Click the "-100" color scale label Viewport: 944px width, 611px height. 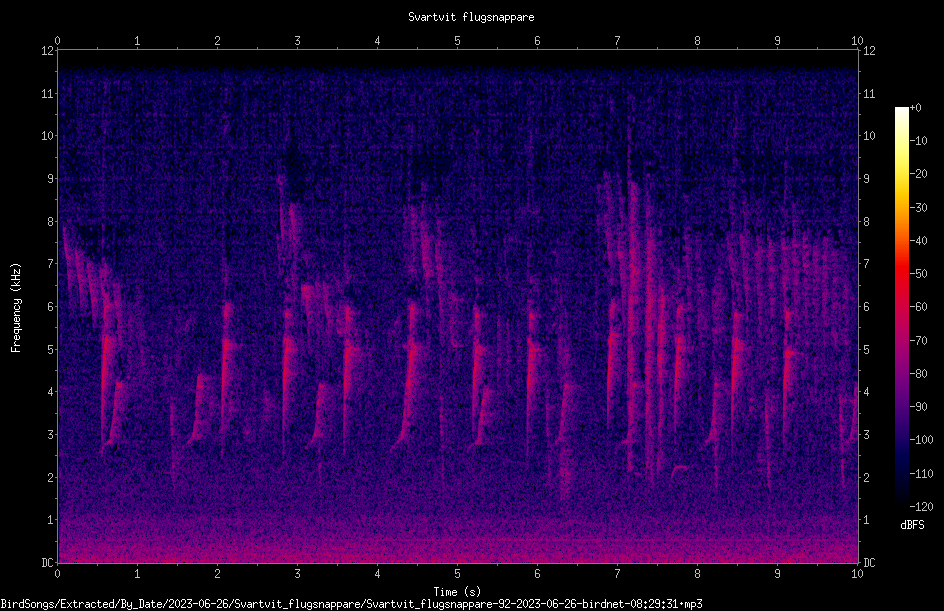point(922,440)
